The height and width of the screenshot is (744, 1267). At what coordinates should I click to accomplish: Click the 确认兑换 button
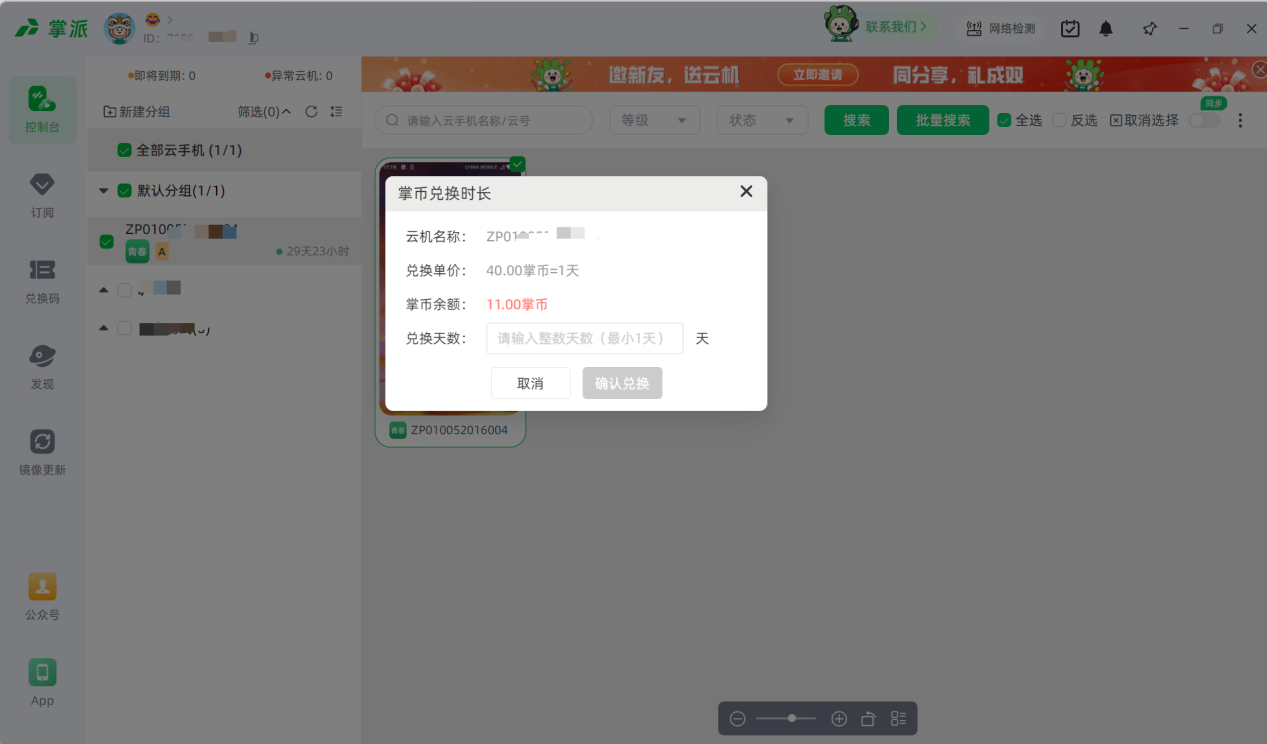622,383
